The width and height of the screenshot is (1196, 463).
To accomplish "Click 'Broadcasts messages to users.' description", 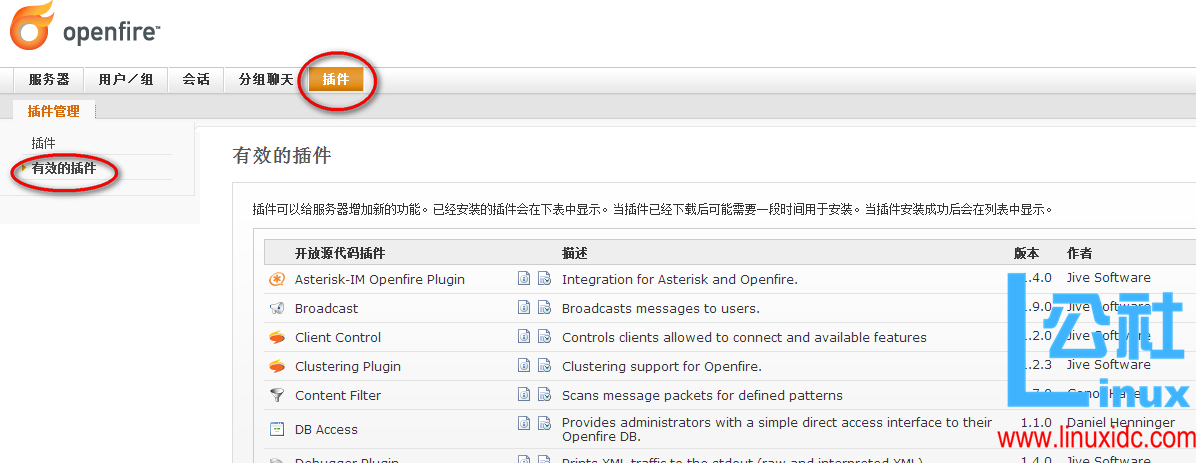I will pos(661,308).
